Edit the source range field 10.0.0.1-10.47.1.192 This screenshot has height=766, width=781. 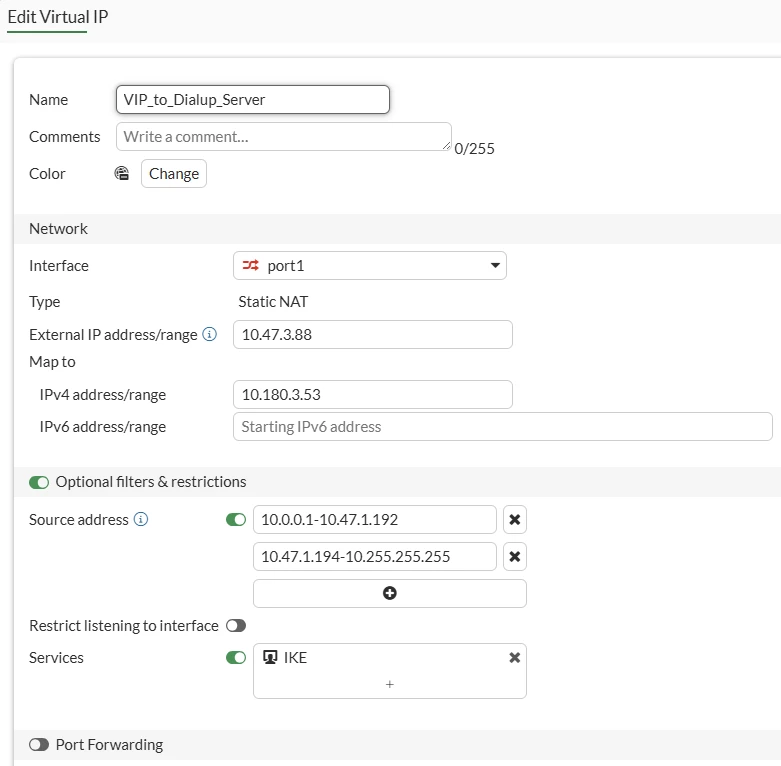(375, 519)
